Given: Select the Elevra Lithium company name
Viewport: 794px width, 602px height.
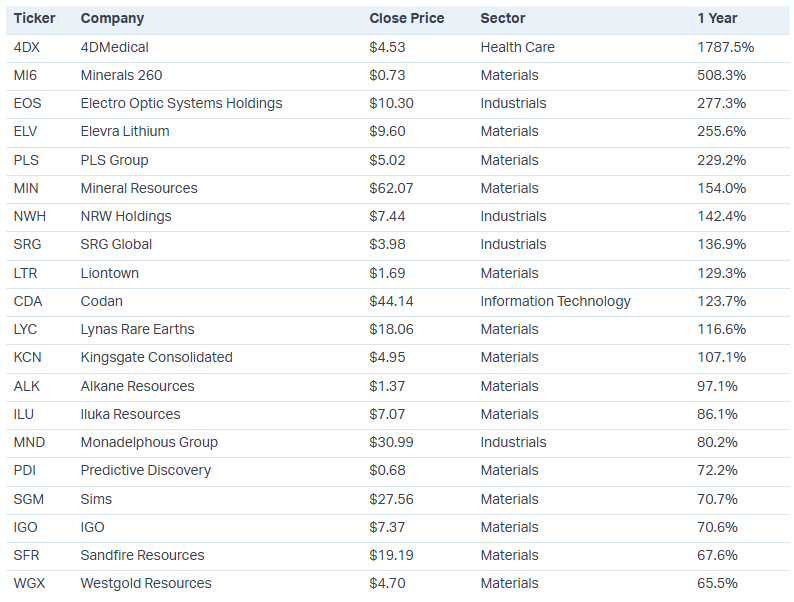Looking at the screenshot, I should 125,131.
